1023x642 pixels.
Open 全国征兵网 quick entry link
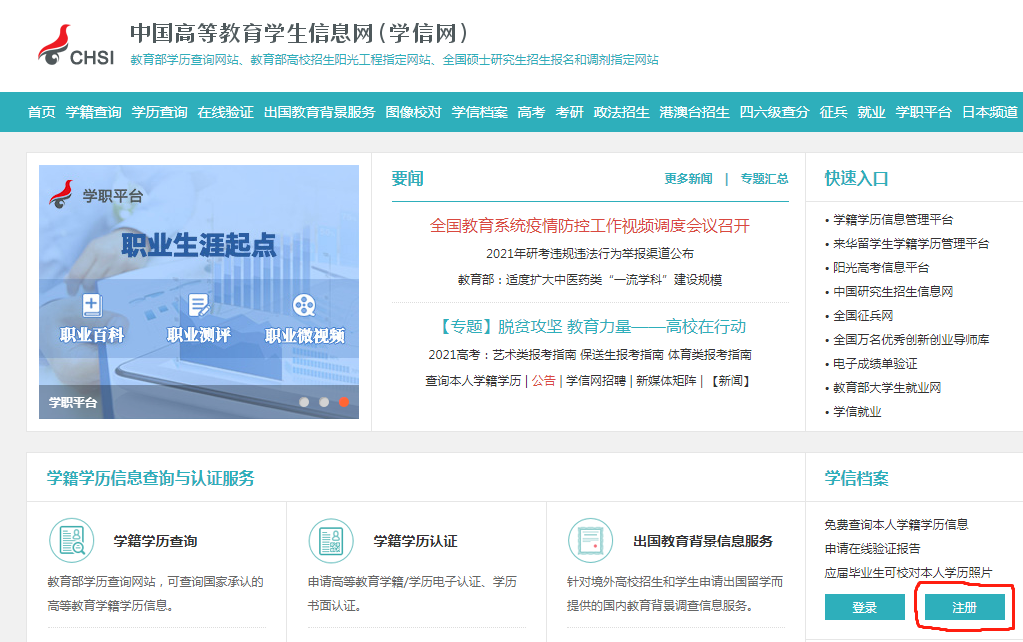coord(866,318)
